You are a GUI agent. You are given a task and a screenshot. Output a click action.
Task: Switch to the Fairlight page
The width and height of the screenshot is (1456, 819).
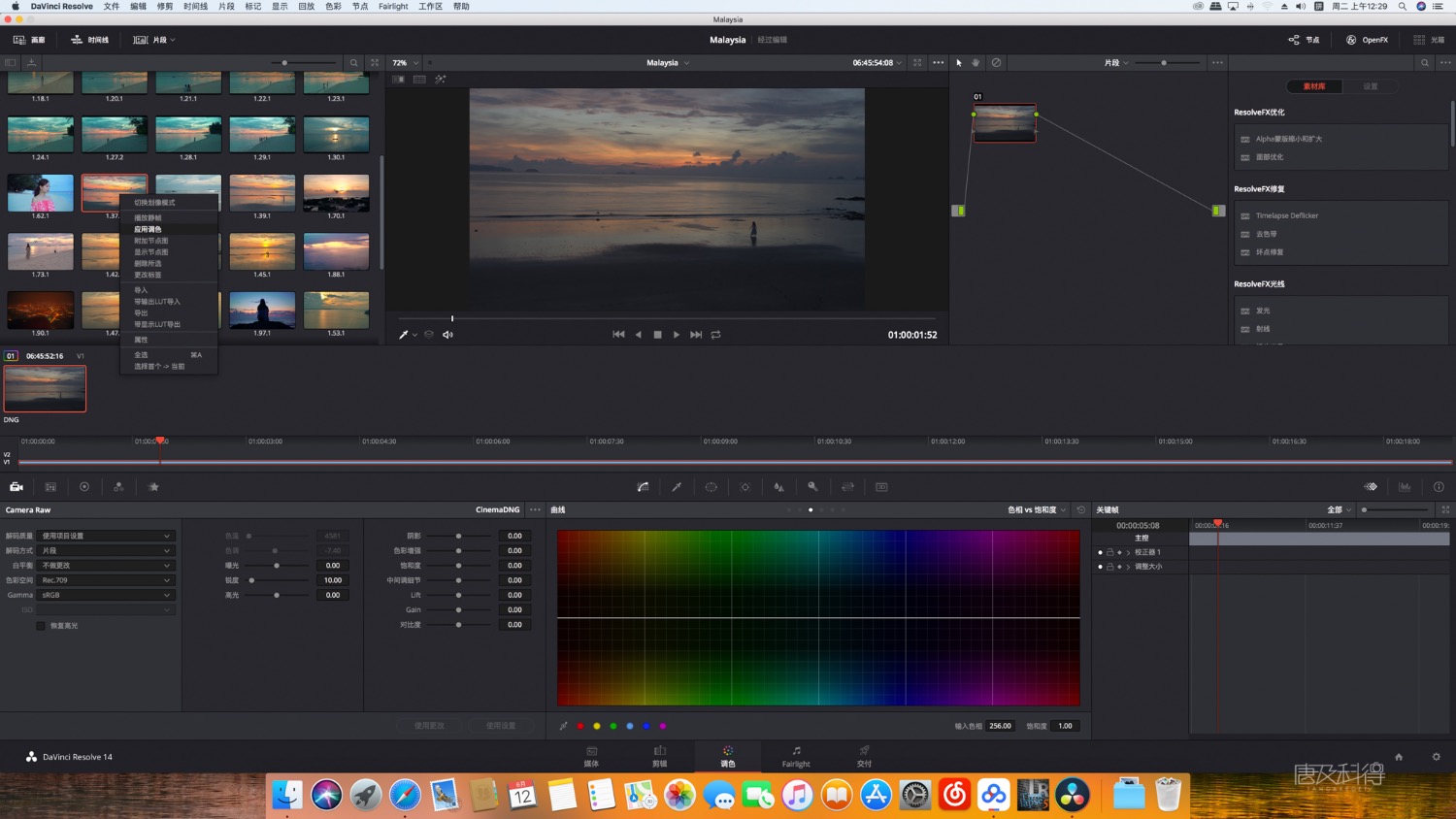pos(796,756)
